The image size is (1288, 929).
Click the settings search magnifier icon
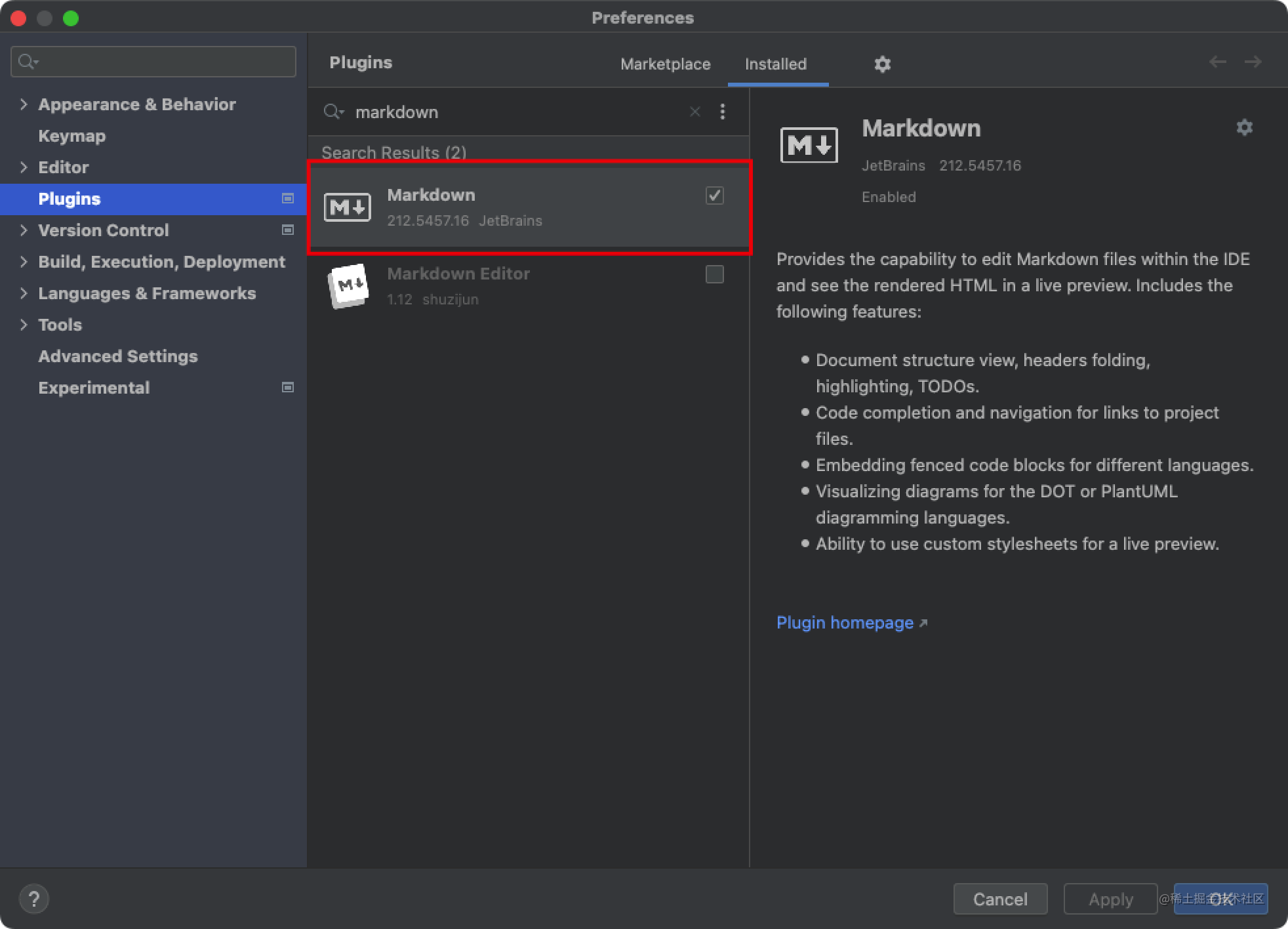(28, 62)
